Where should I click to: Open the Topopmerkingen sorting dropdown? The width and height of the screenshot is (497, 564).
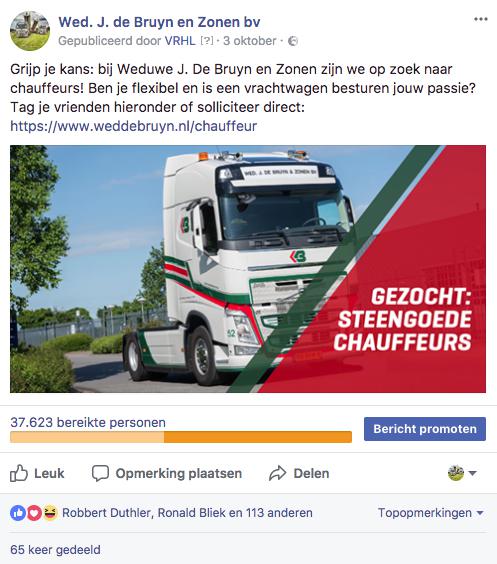(x=430, y=513)
